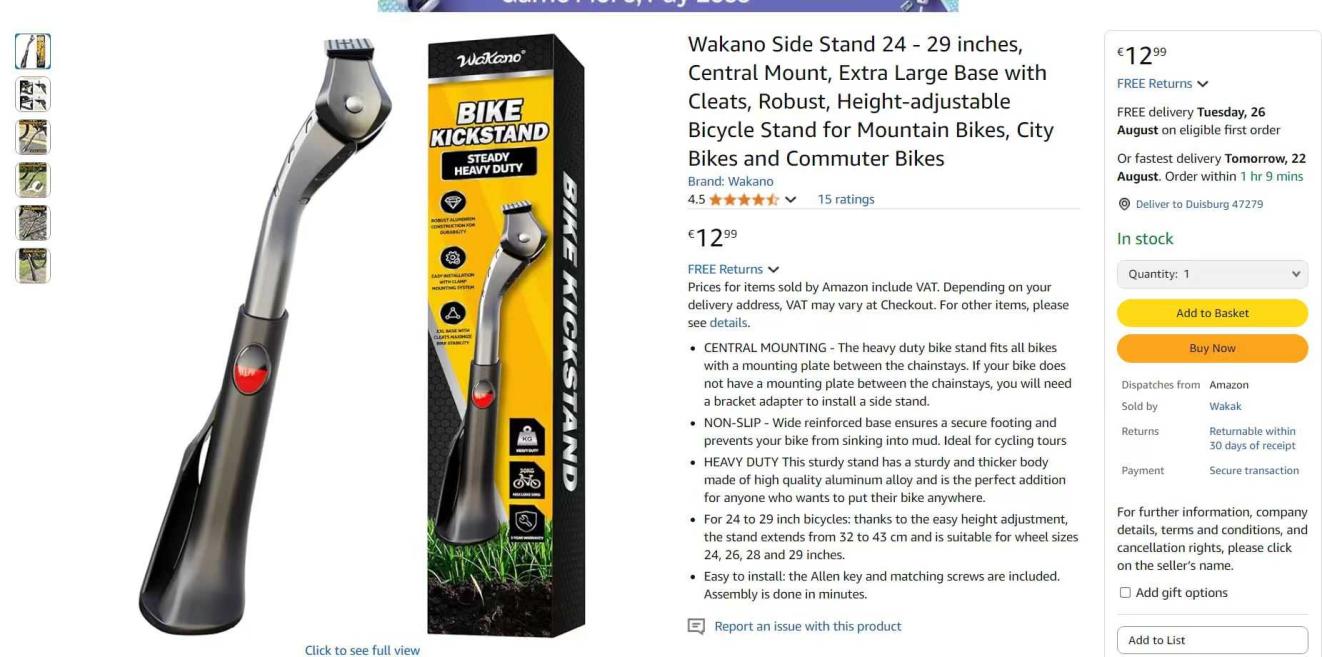Select the third product thumbnail

click(33, 137)
